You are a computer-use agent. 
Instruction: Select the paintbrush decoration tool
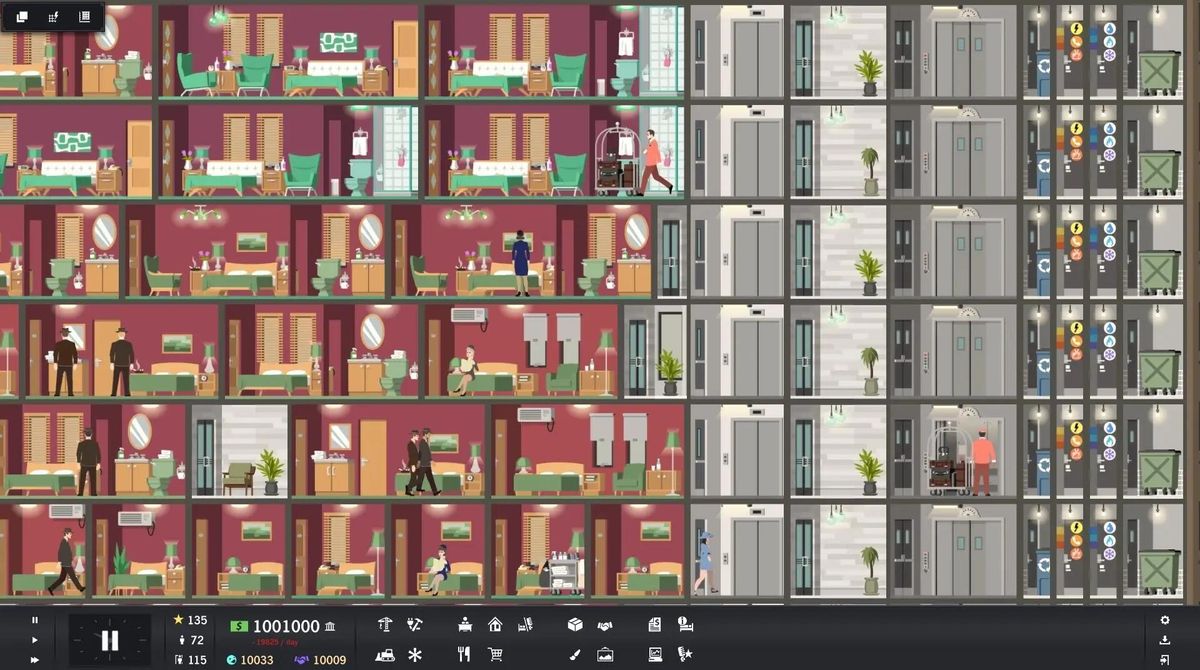(574, 655)
